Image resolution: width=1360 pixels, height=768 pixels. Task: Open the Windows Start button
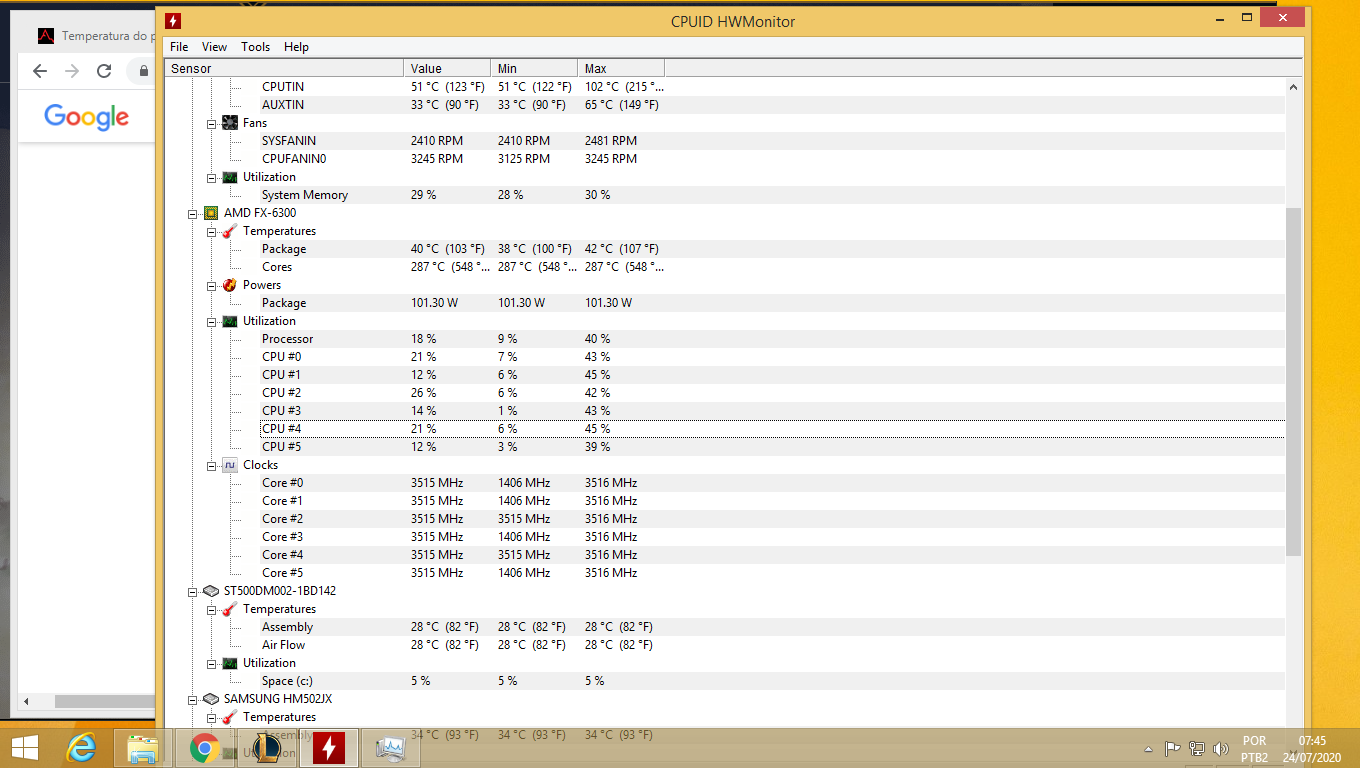click(x=24, y=748)
